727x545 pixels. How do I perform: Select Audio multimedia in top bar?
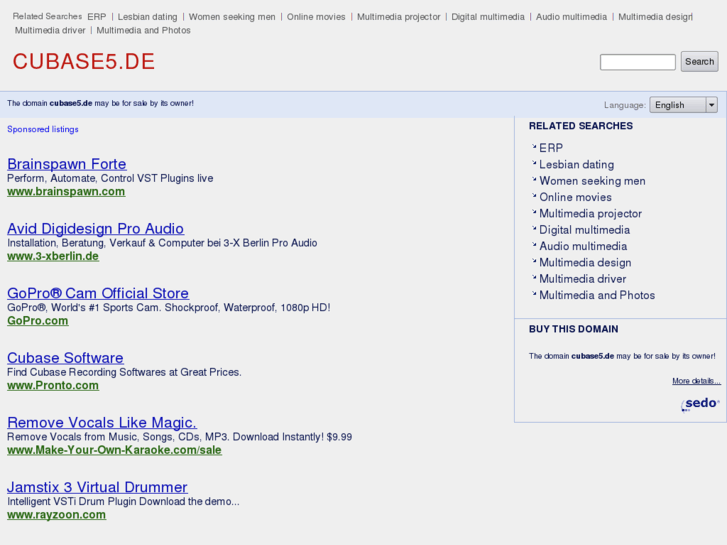pos(572,17)
